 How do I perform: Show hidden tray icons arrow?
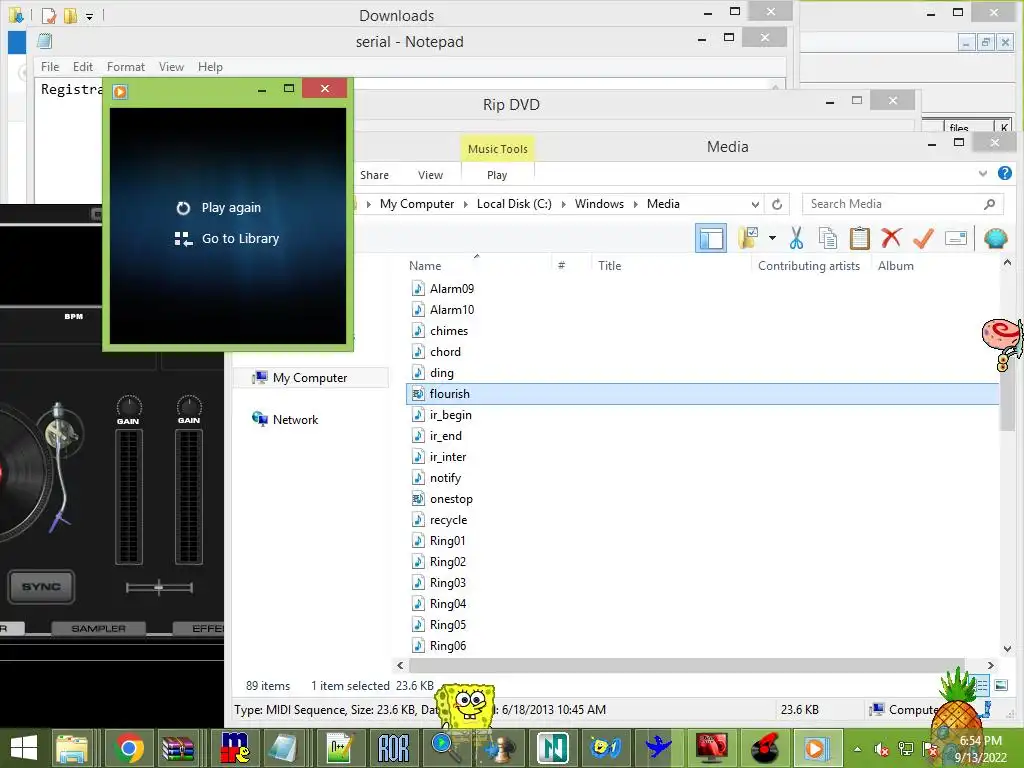[x=857, y=749]
